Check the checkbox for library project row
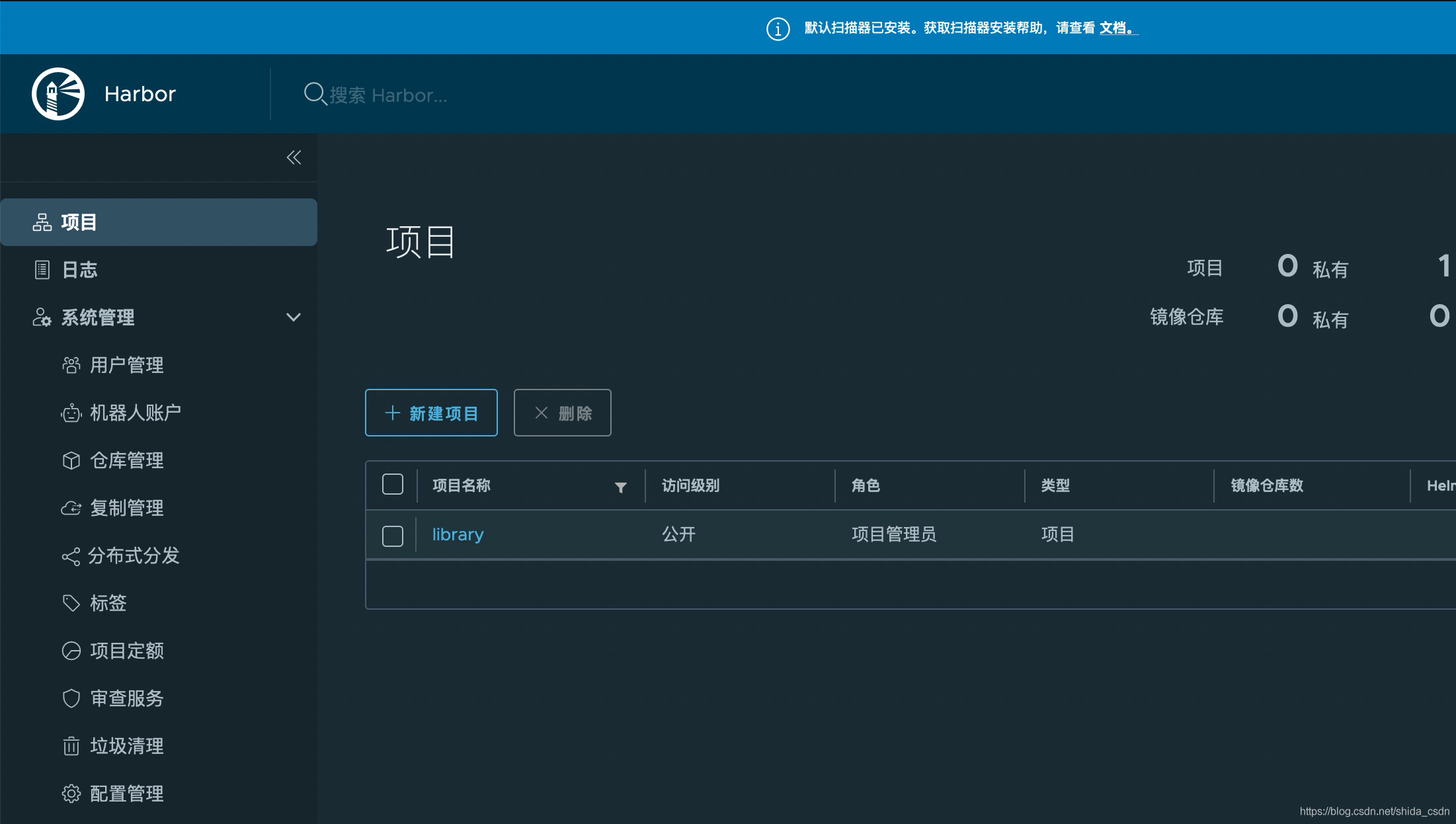Viewport: 1456px width, 824px height. click(x=392, y=535)
